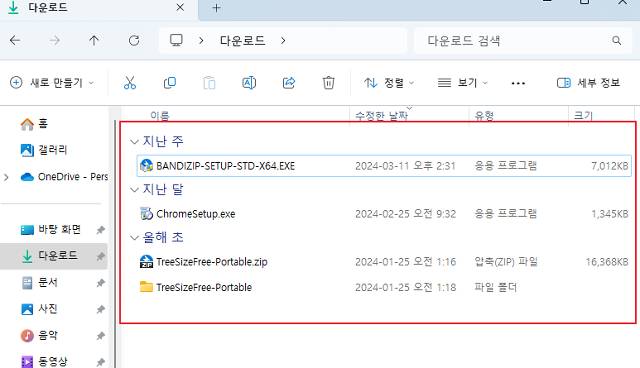Open the 보기 view dropdown
This screenshot has width=640, height=368.
(x=463, y=83)
